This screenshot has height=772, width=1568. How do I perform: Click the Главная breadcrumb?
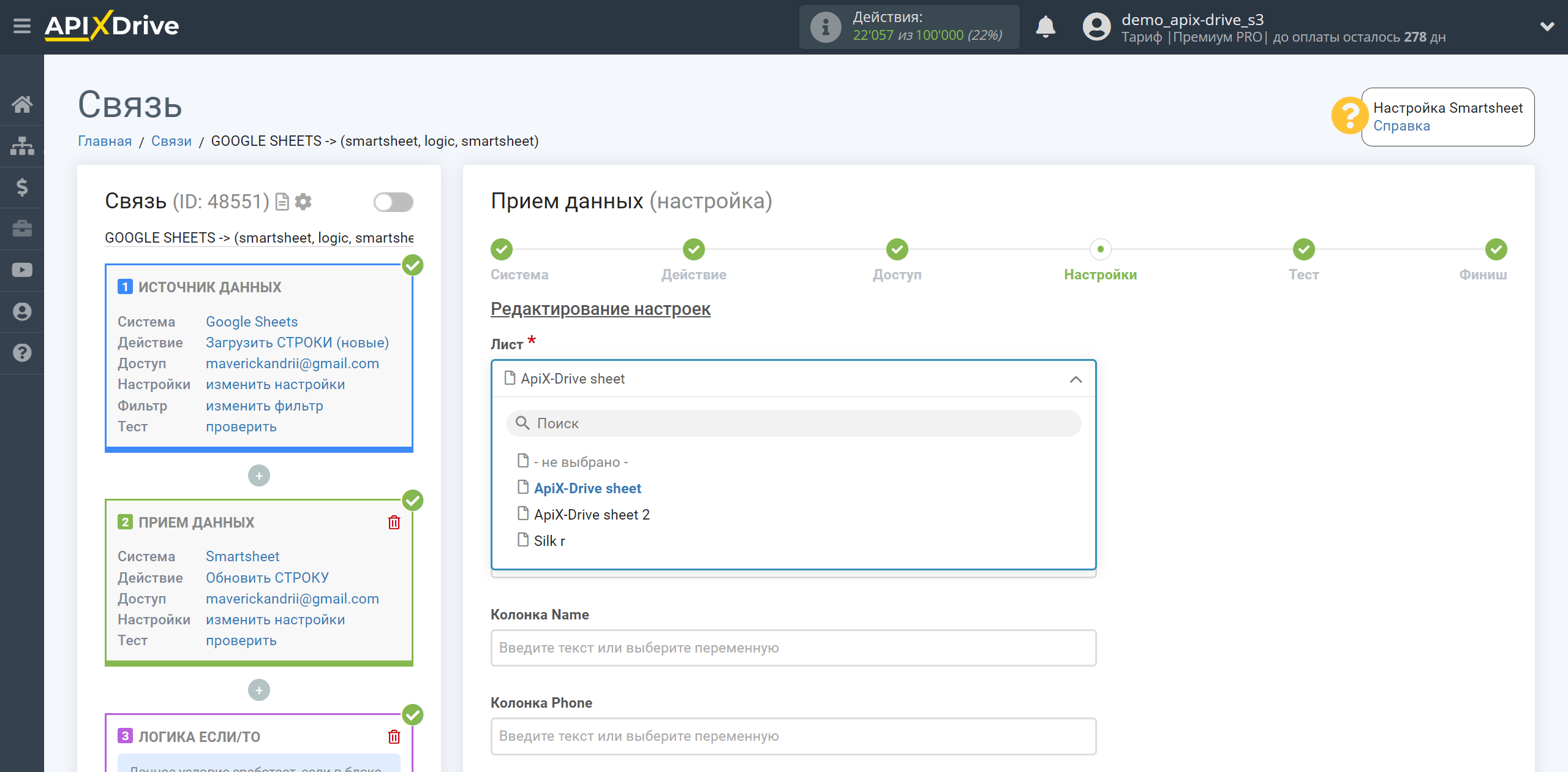[x=105, y=141]
